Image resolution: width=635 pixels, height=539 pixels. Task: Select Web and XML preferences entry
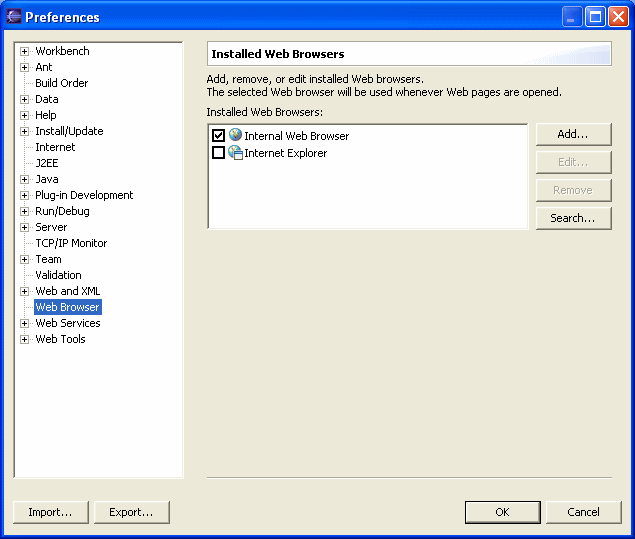(x=68, y=291)
